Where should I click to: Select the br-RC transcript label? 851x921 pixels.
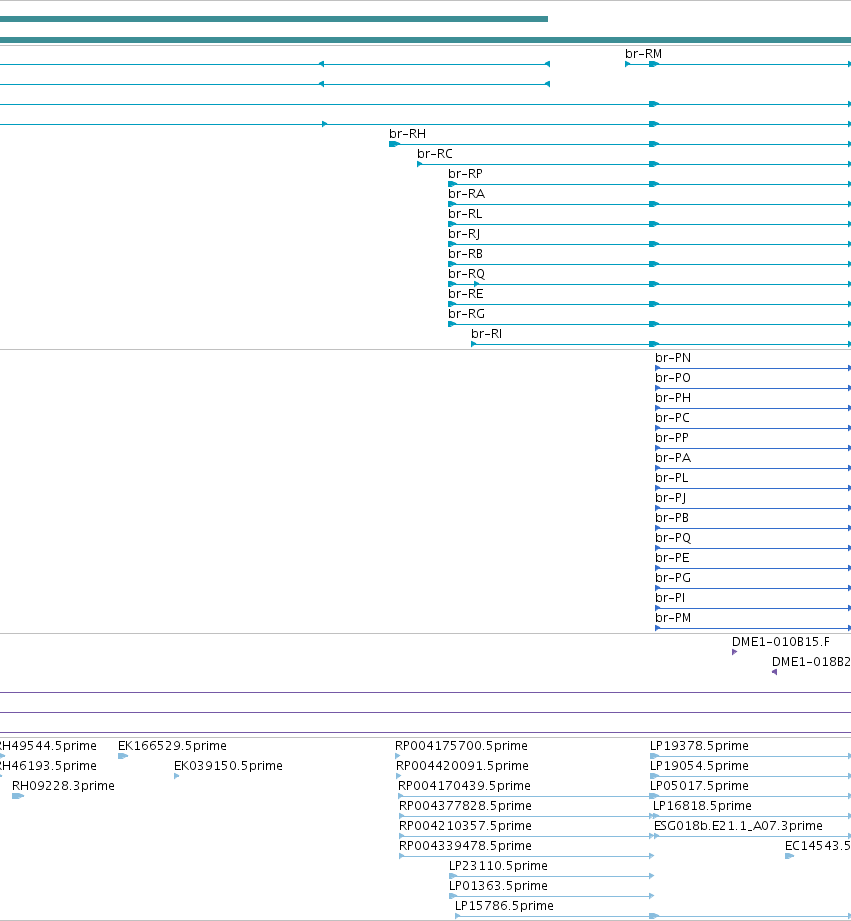435,154
